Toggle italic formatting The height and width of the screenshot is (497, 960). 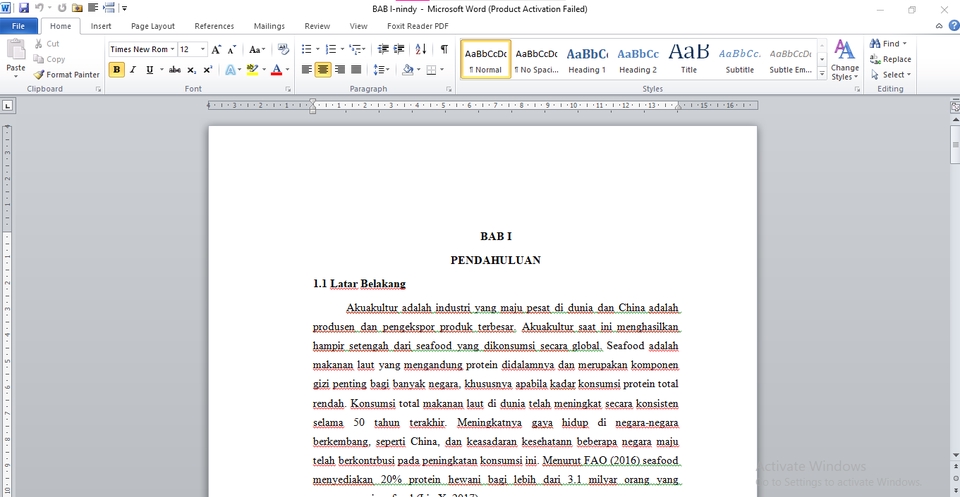click(133, 70)
